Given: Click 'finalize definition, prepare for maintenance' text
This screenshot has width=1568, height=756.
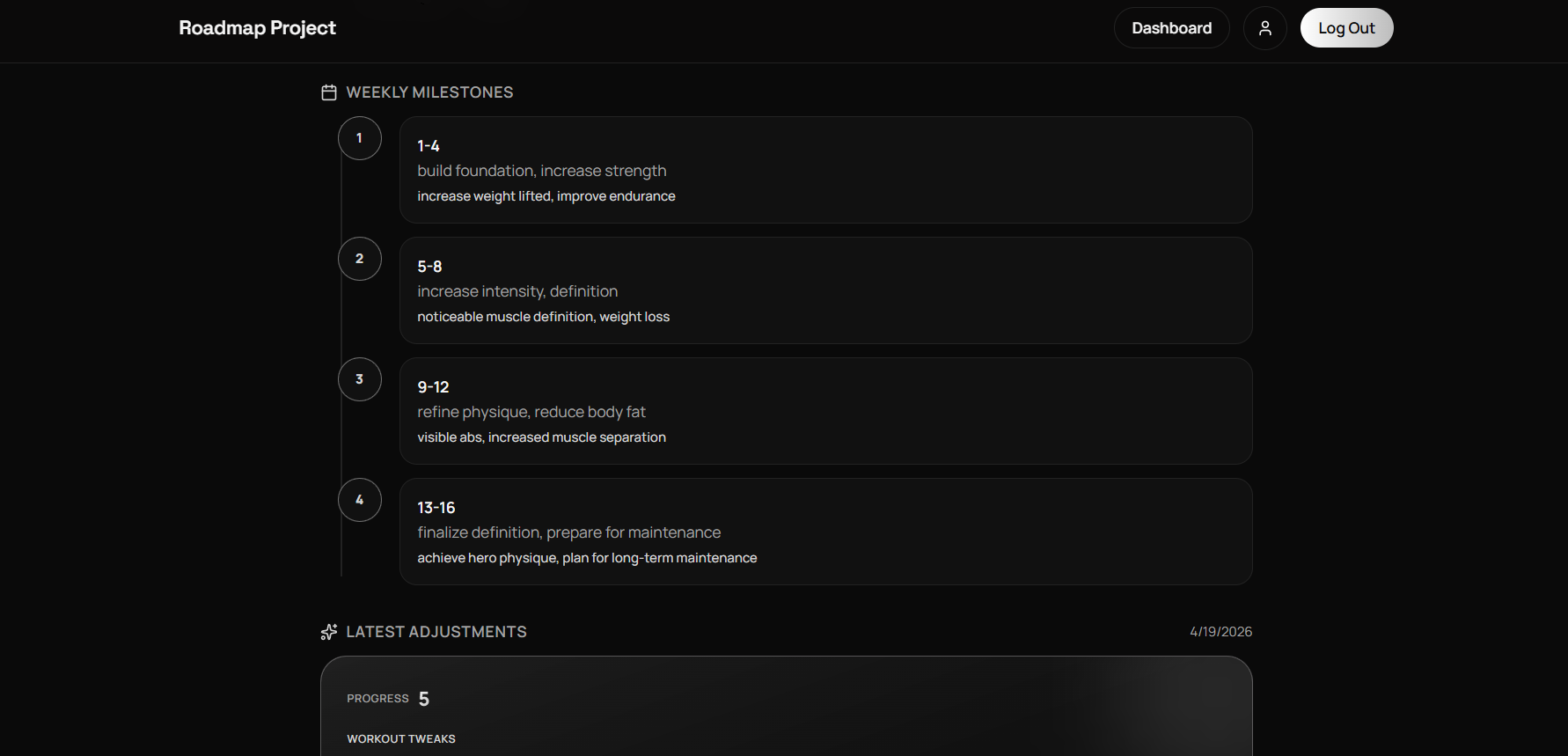Looking at the screenshot, I should coord(569,532).
